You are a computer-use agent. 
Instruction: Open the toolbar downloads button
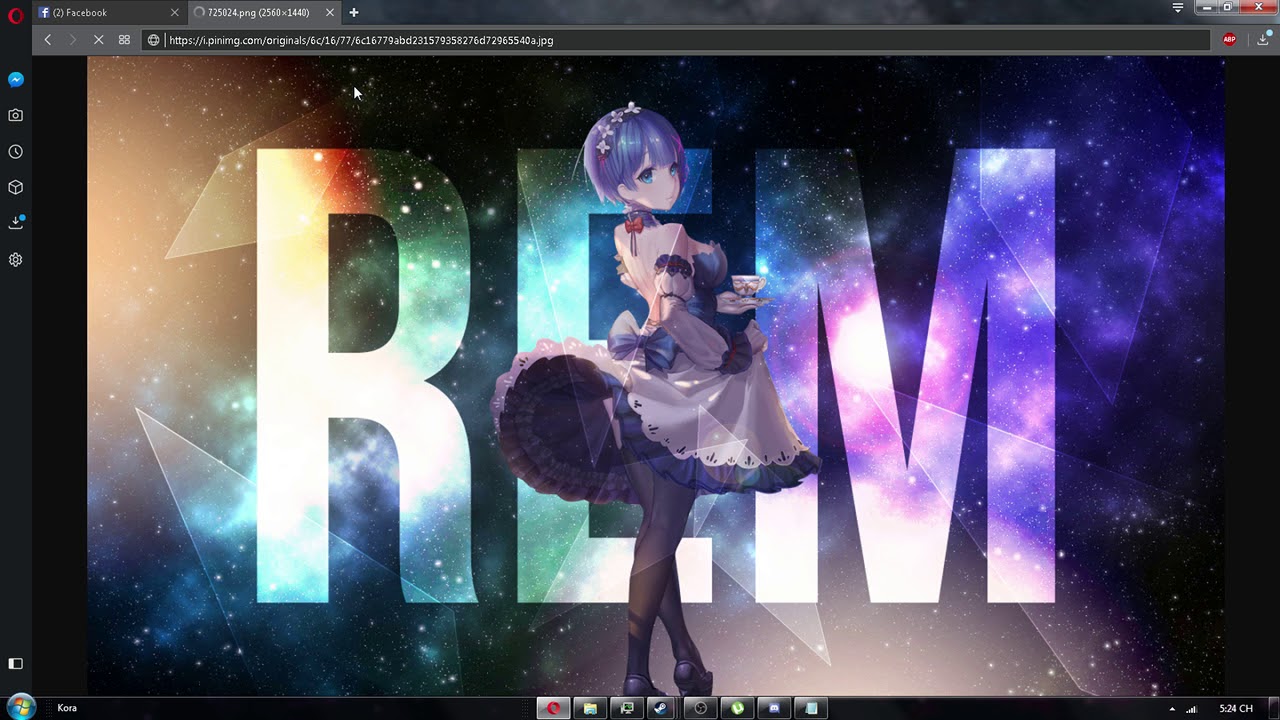coord(1263,40)
